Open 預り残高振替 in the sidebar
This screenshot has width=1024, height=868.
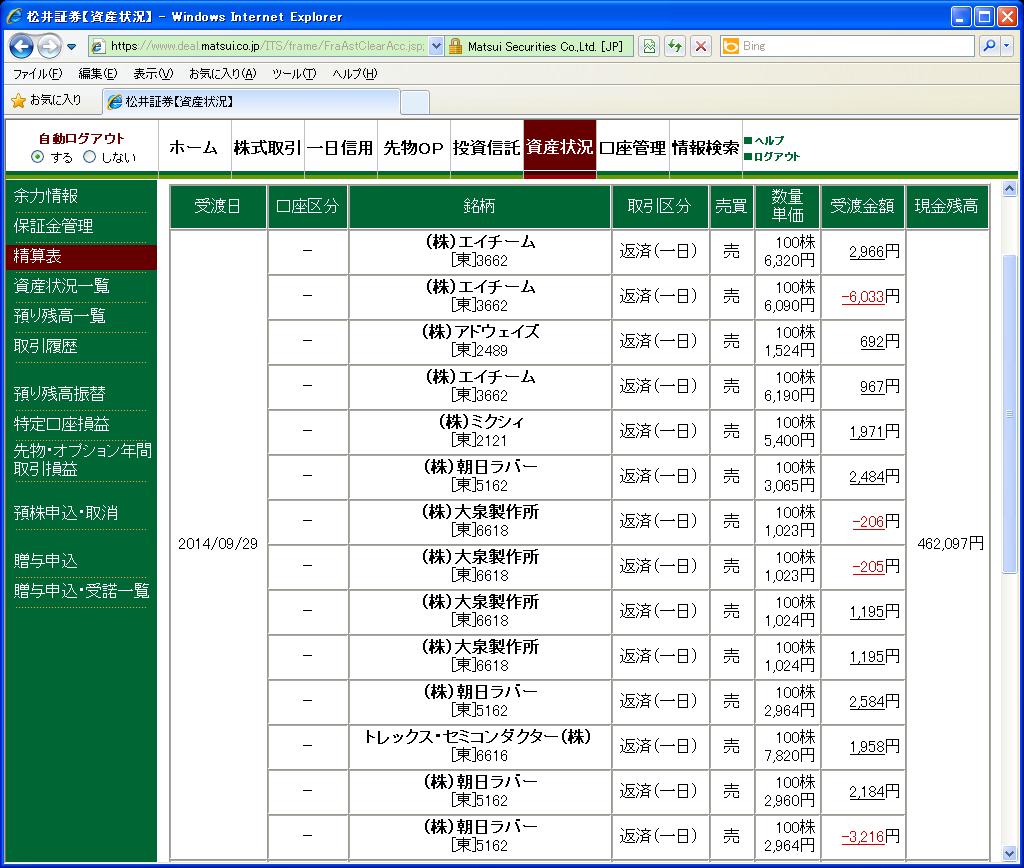click(x=59, y=394)
